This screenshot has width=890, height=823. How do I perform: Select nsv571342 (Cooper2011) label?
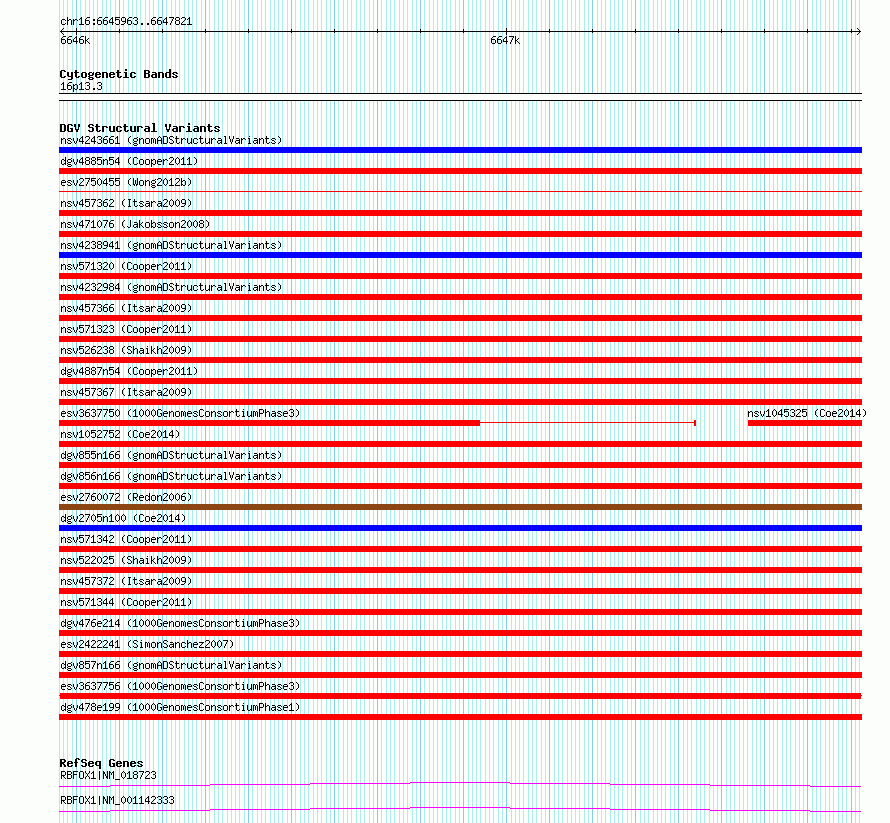pos(126,539)
